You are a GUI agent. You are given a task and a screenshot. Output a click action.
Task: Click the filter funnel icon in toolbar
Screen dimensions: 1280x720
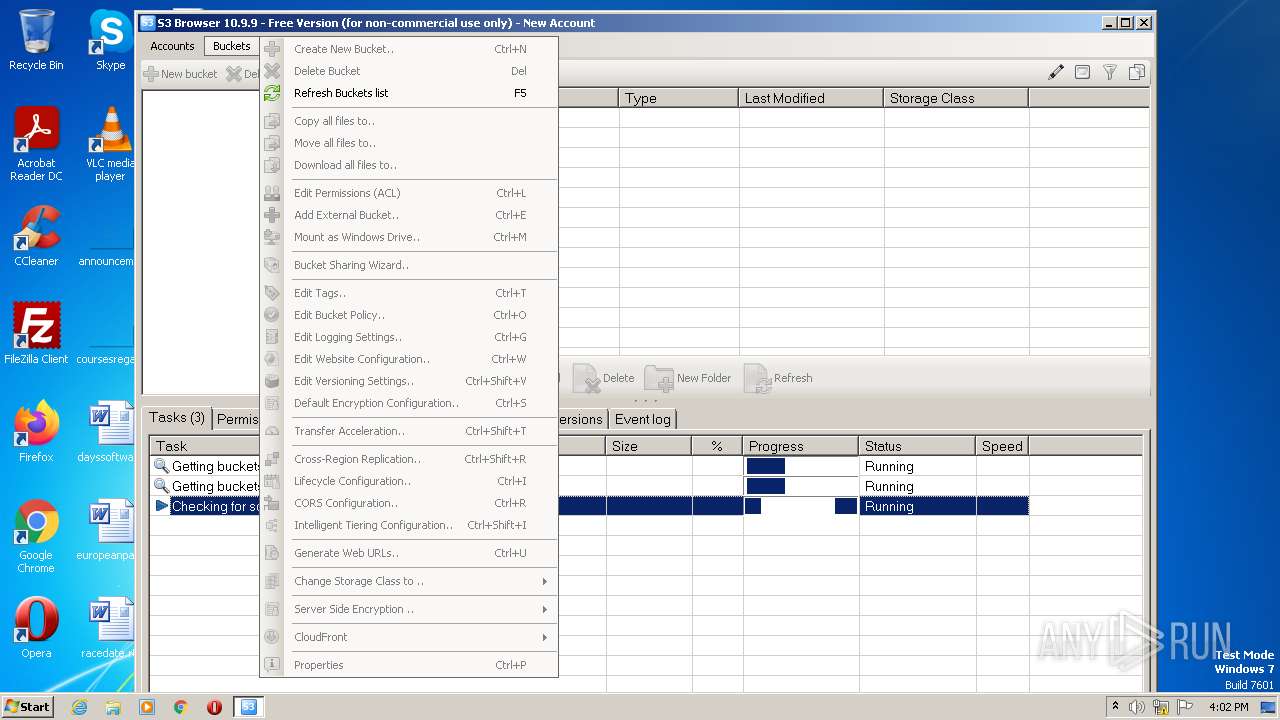tap(1109, 72)
